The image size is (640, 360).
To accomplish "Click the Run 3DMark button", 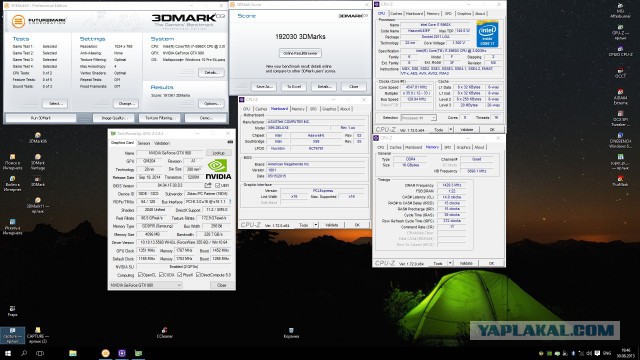I will [41, 118].
